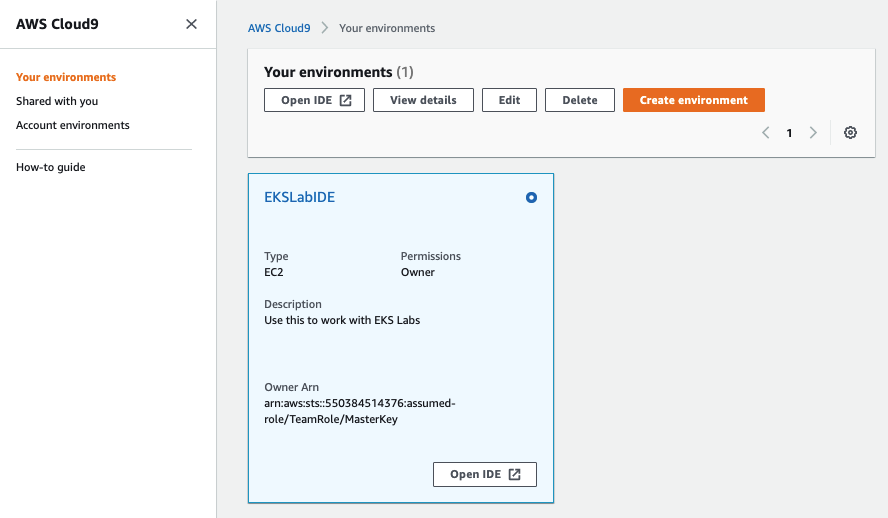Click page number 1 in pagination
The height and width of the screenshot is (518, 888).
(x=789, y=133)
